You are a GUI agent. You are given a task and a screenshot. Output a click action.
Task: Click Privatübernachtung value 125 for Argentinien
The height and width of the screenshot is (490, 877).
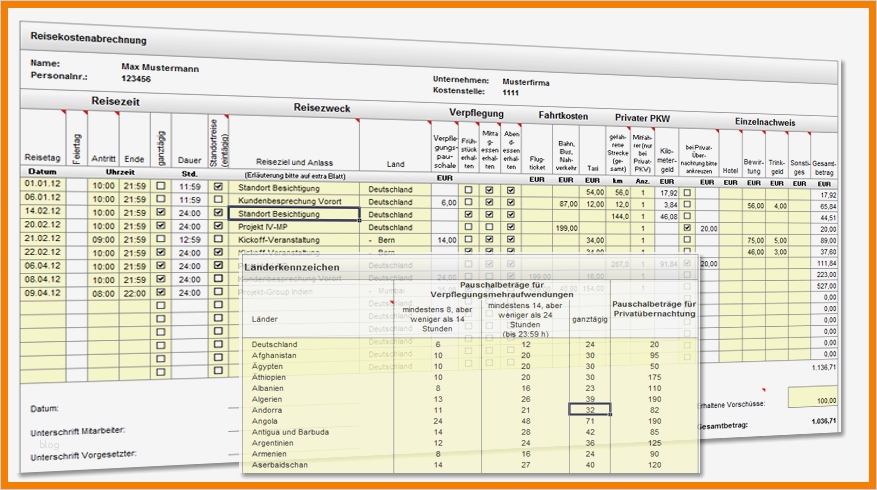tap(654, 443)
